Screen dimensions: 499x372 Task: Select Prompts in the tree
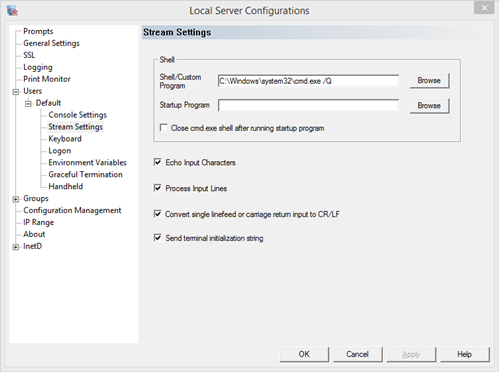tap(38, 31)
